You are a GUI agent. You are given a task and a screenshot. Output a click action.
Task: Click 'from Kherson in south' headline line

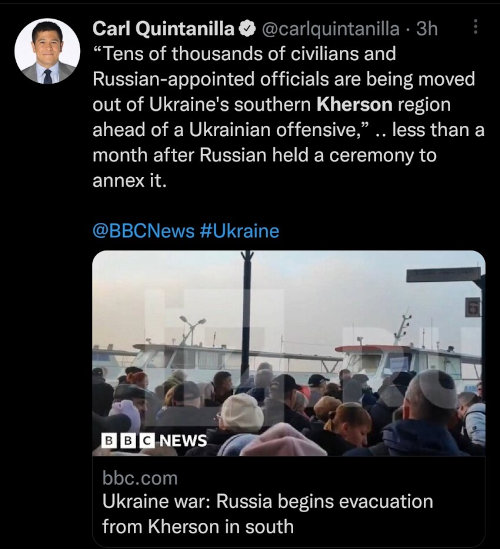(198, 527)
